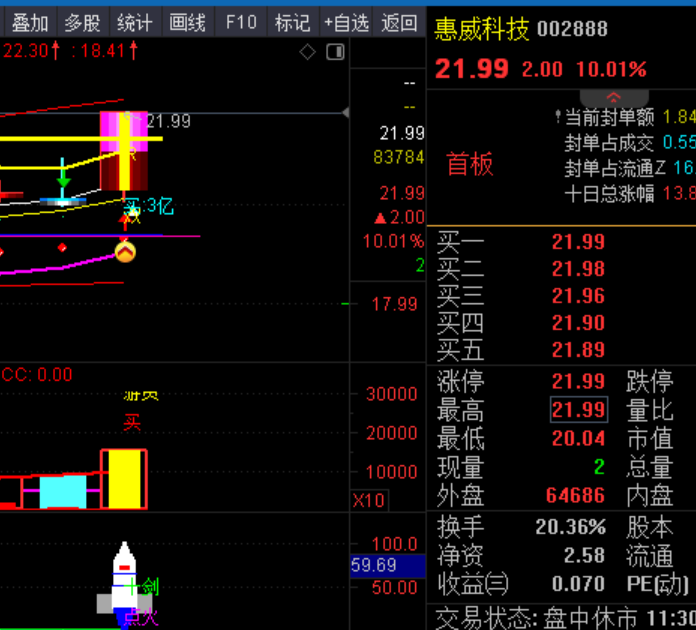The image size is (696, 630).
Task: Open the 叠加 overlay menu
Action: coord(30,22)
